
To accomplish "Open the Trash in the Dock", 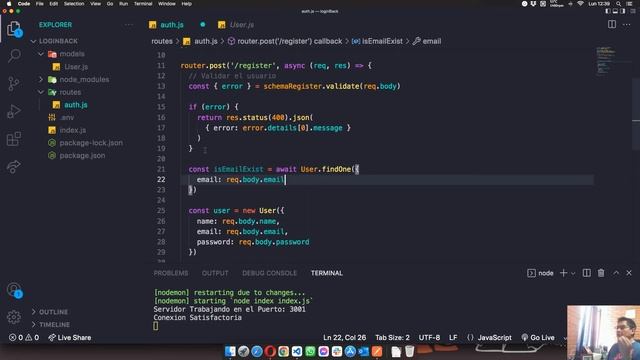I will tap(409, 351).
